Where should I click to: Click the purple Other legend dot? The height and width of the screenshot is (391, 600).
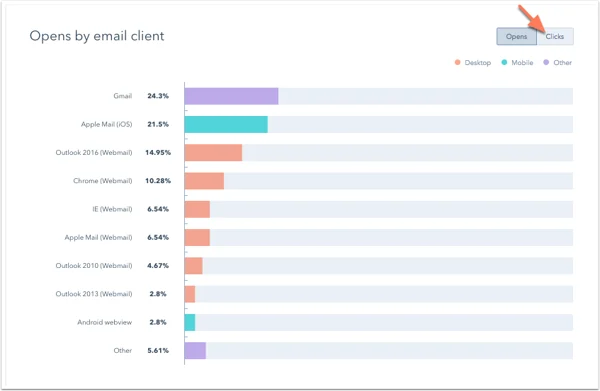[546, 62]
